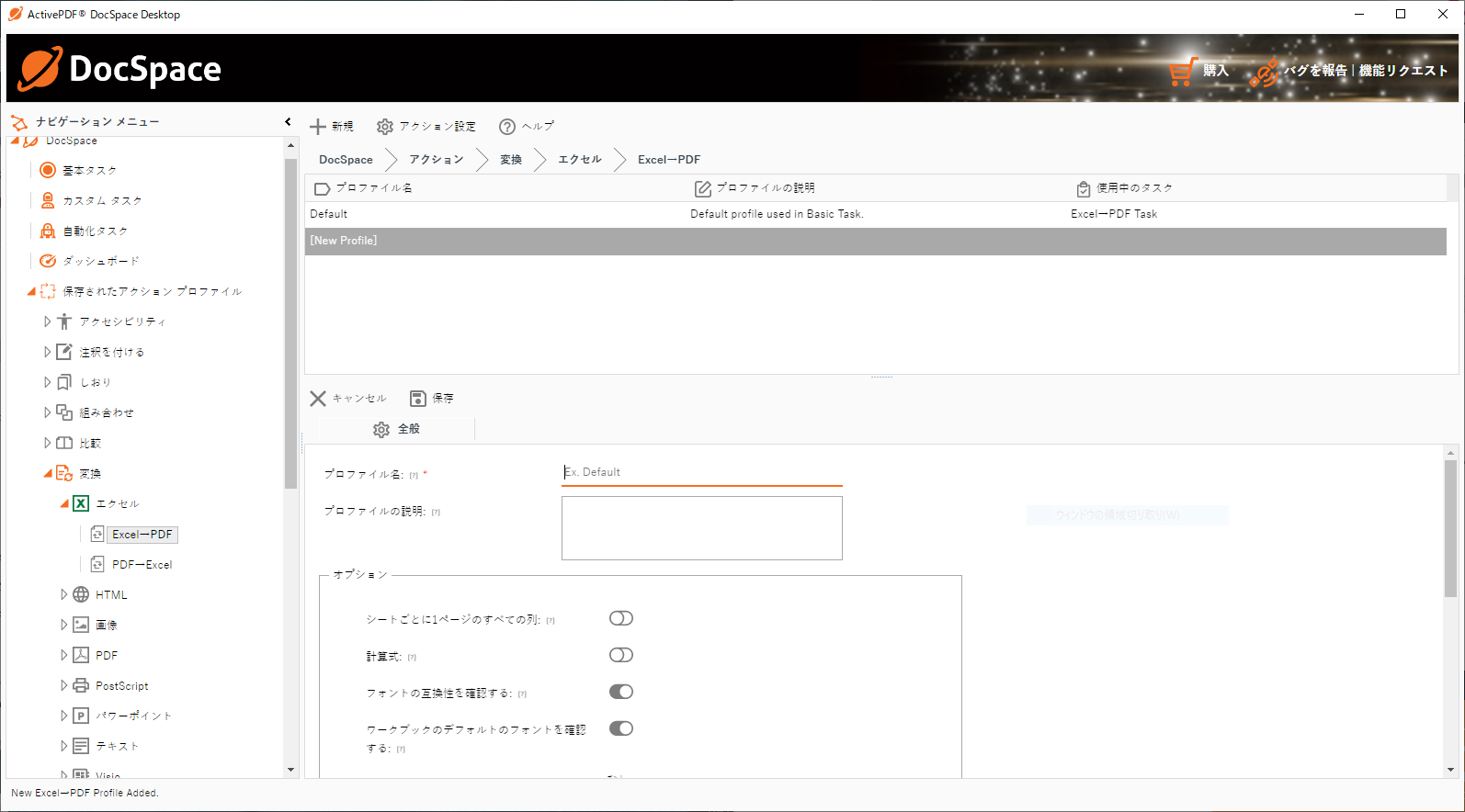Click the 画像 picture icon
The height and width of the screenshot is (812, 1465).
point(81,625)
